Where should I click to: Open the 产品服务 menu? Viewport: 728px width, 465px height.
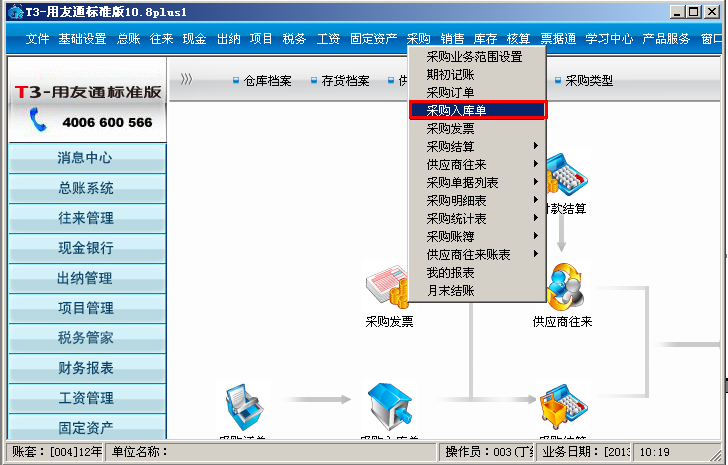pos(666,39)
